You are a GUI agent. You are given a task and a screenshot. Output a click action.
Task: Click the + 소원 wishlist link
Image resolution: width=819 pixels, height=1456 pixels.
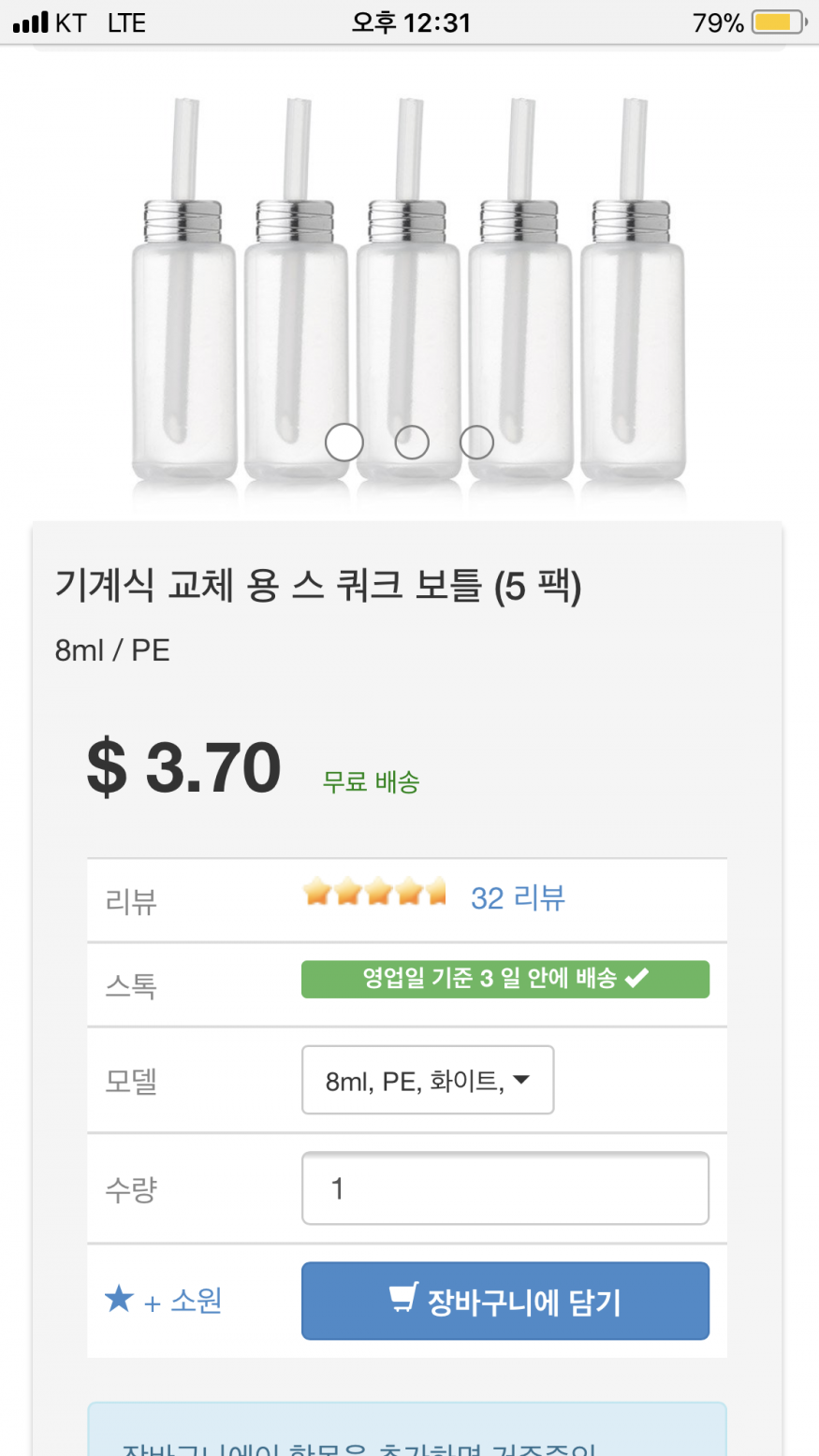click(x=183, y=1302)
